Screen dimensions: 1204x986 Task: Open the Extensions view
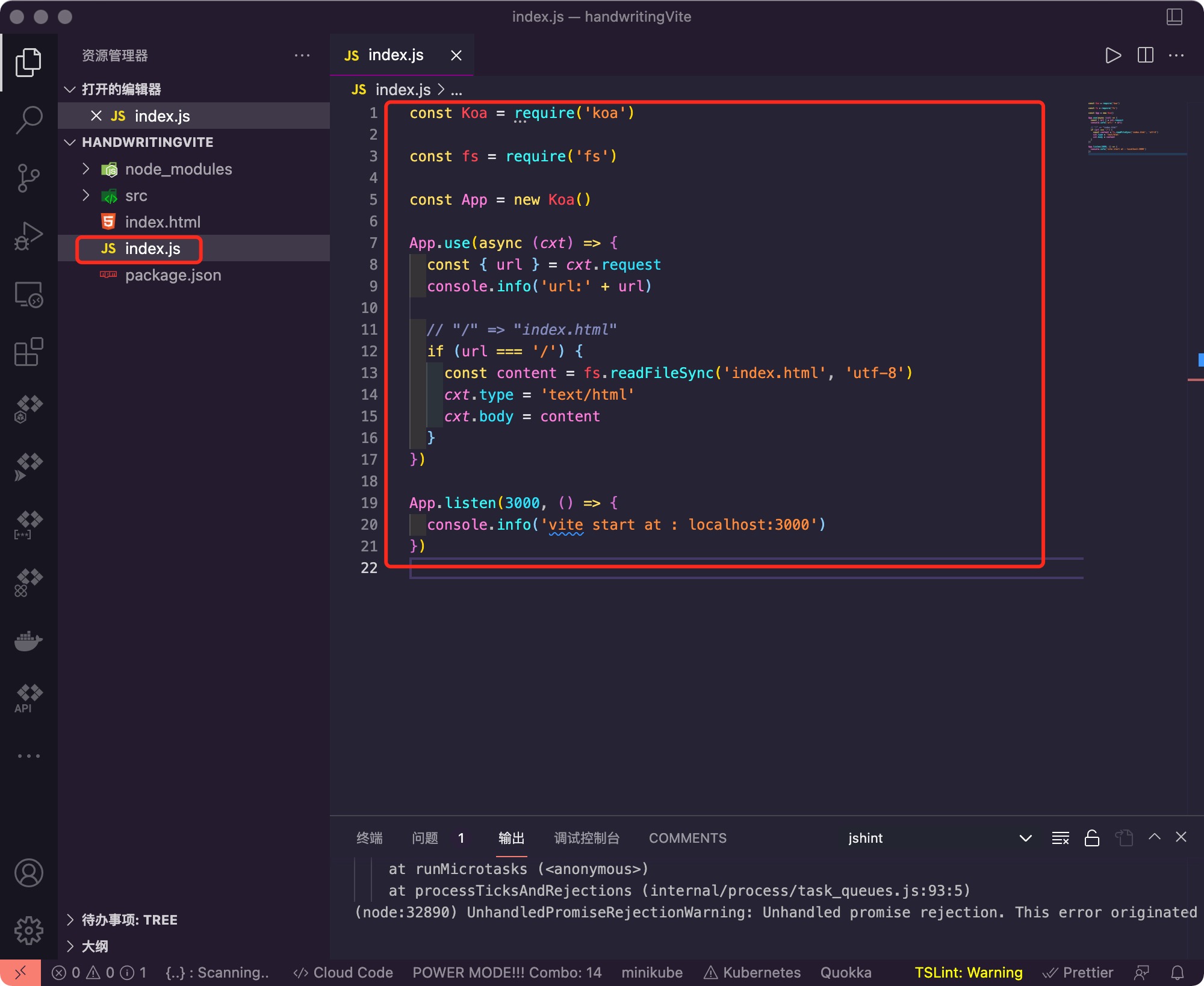click(x=28, y=352)
